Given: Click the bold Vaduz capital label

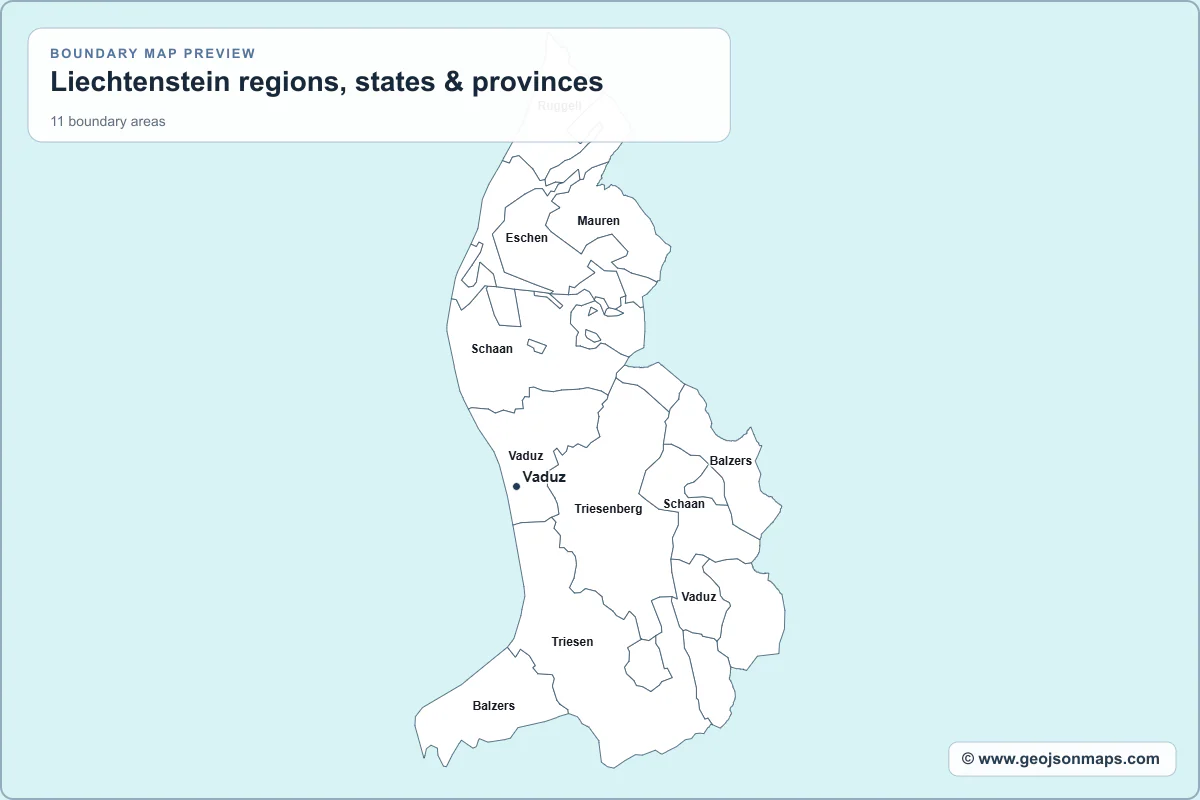Looking at the screenshot, I should click(x=544, y=477).
